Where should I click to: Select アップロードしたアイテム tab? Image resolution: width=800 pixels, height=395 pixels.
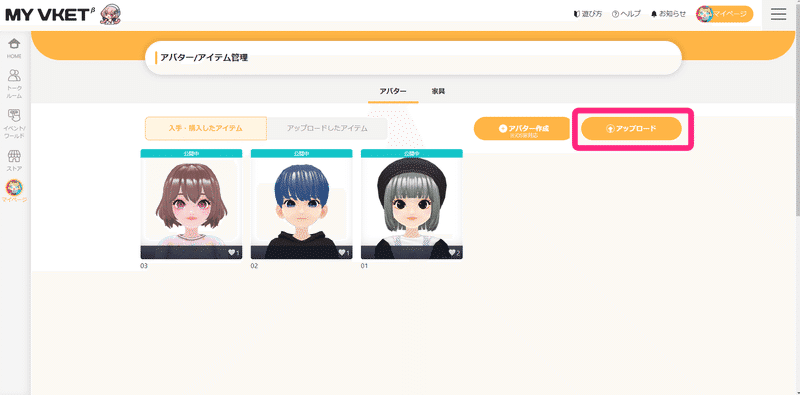click(327, 129)
